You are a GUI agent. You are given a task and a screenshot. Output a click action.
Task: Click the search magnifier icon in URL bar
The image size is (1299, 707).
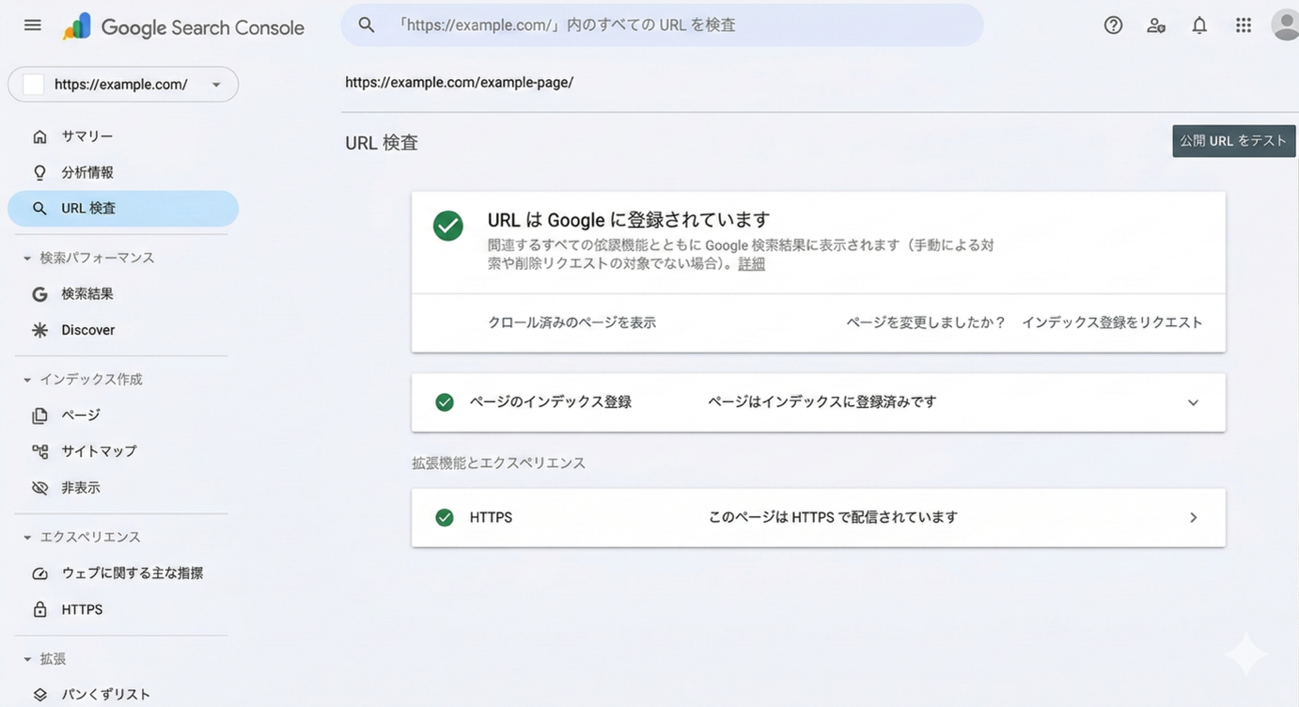[x=367, y=25]
